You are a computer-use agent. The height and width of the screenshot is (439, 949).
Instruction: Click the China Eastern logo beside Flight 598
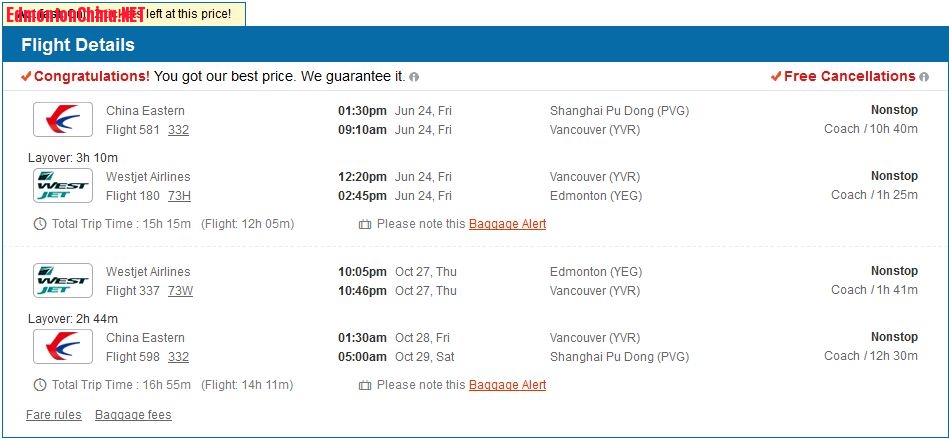[63, 346]
